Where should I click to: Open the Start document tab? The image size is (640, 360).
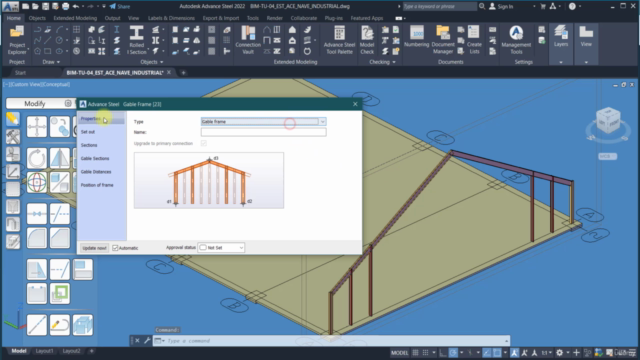(20, 73)
